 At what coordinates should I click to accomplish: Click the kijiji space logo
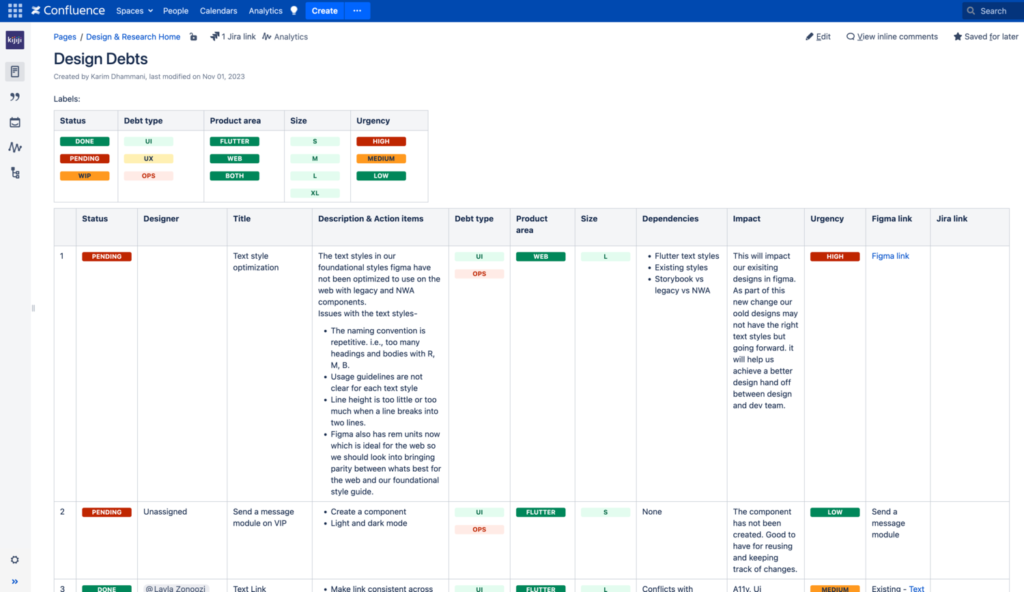15,40
